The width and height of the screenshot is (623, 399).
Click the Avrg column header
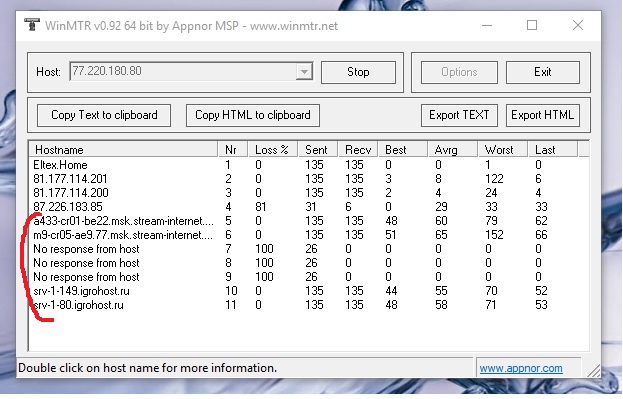(453, 150)
